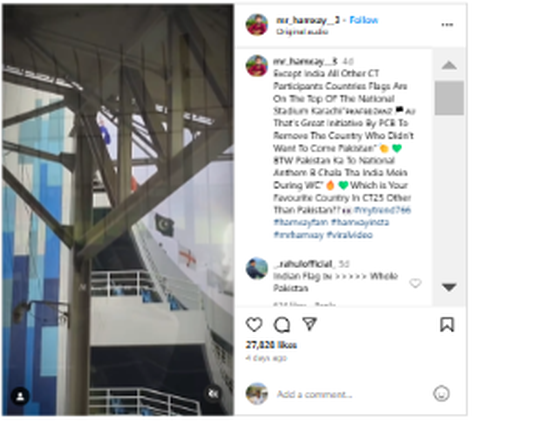The height and width of the screenshot is (436, 550).
Task: Open the poster's profile picture in header
Action: coord(257,25)
